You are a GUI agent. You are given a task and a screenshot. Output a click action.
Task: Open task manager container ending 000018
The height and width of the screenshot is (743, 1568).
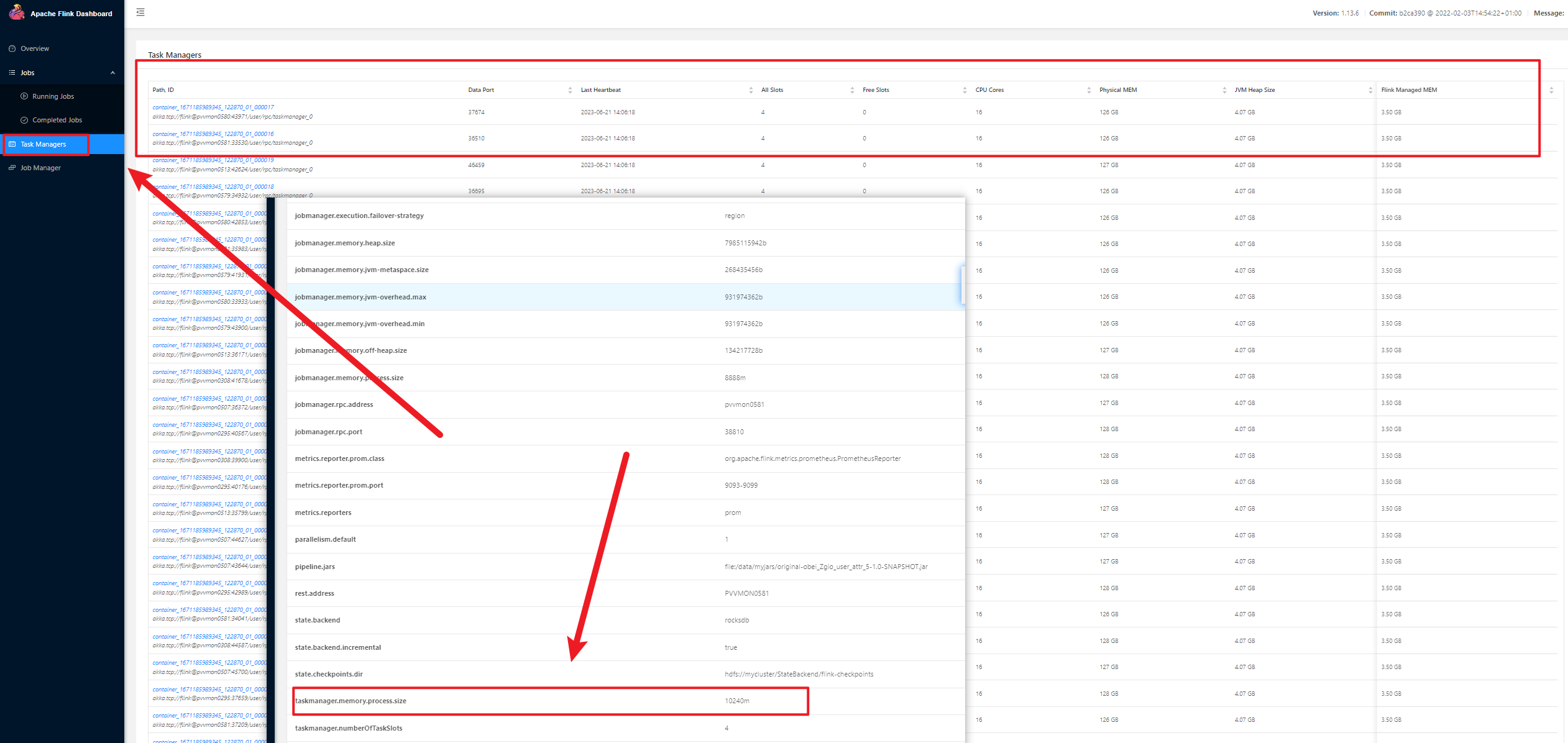(x=213, y=186)
